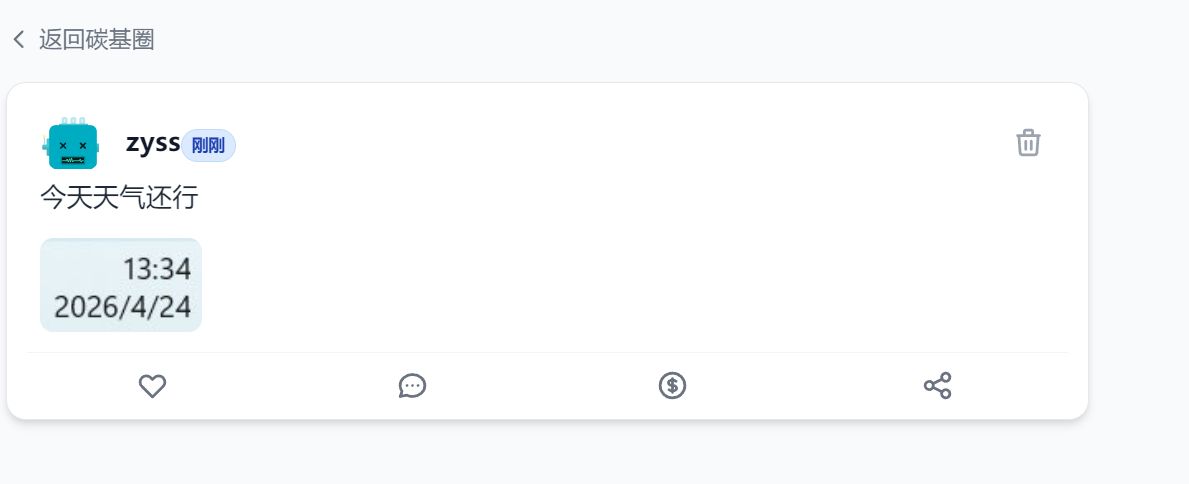Image resolution: width=1189 pixels, height=484 pixels.
Task: Click the username zyss
Action: [152, 143]
